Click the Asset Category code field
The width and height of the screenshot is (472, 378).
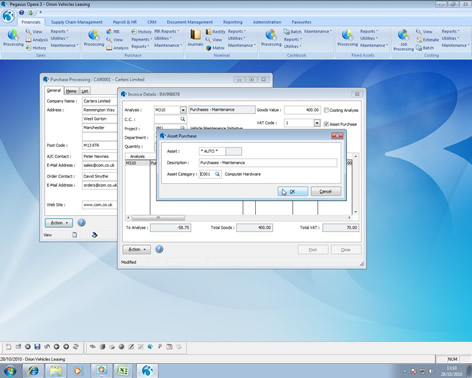point(206,174)
